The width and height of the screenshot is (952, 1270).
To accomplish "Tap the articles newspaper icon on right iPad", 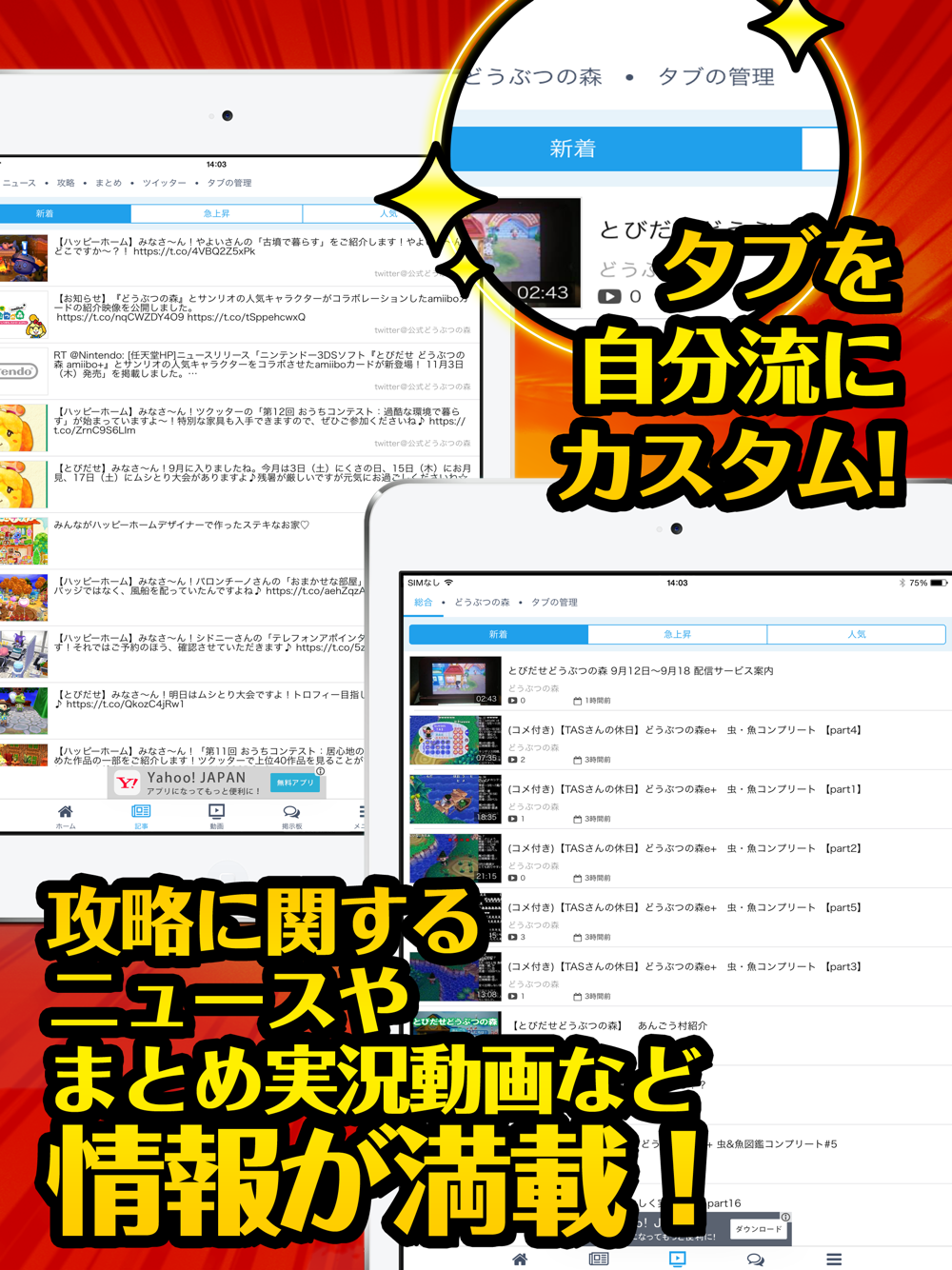I will point(599,1260).
